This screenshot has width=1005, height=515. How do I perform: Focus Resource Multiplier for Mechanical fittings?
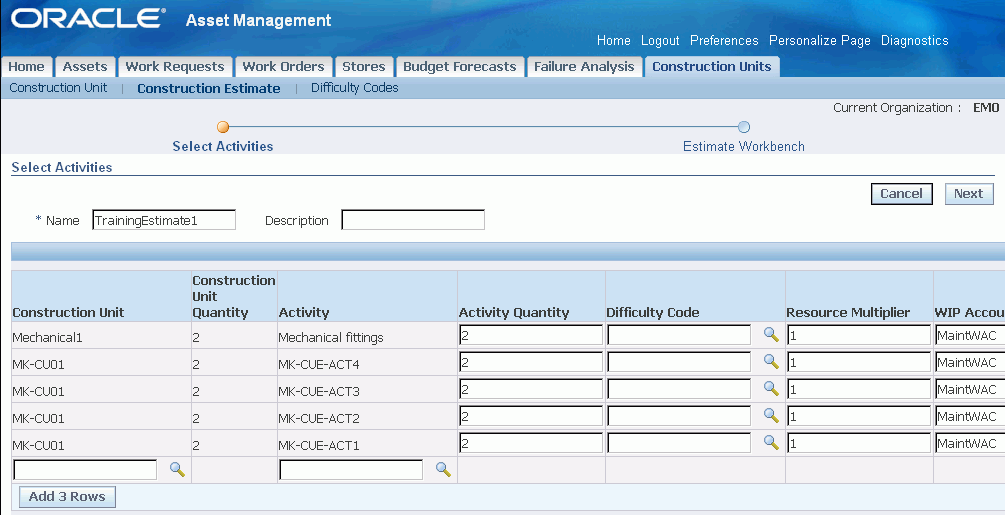(859, 335)
